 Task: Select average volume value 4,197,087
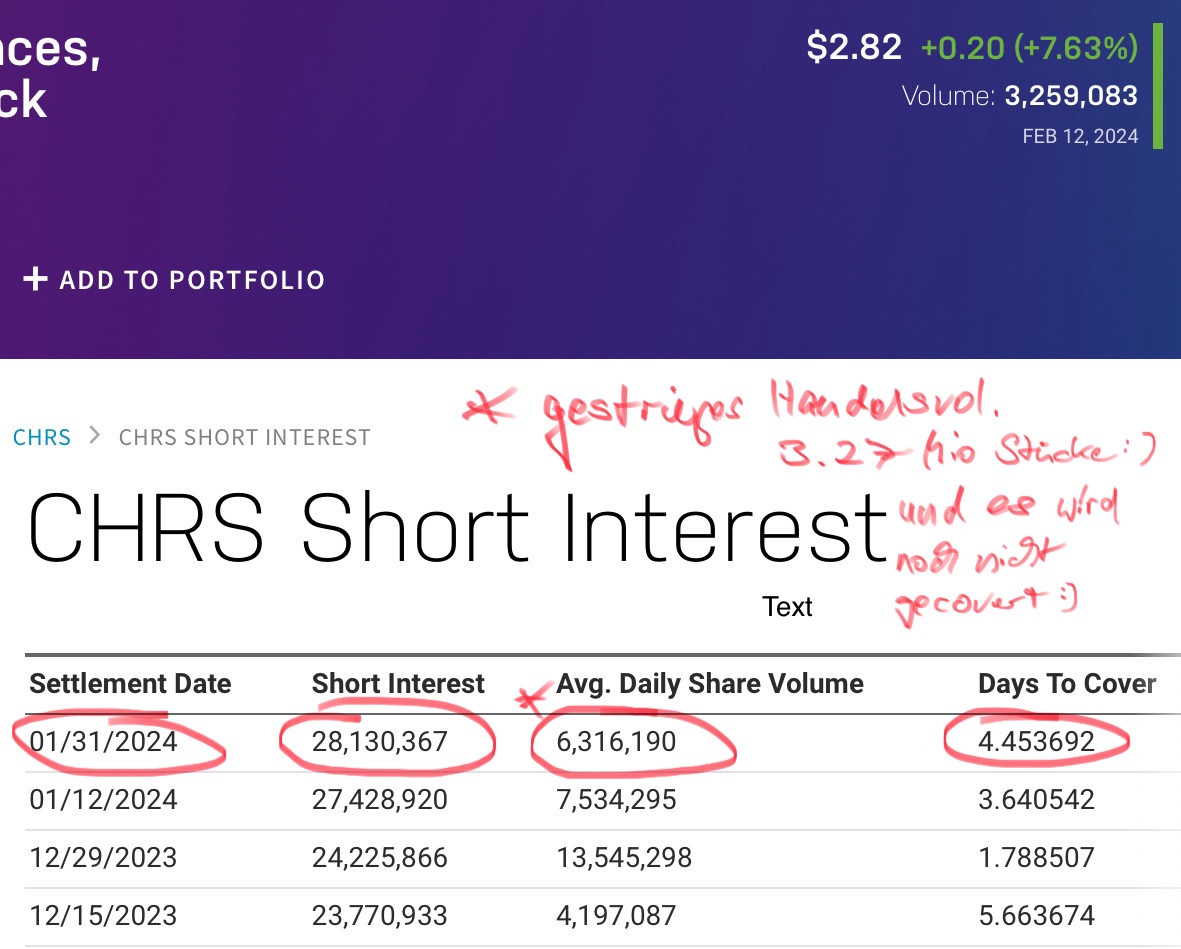(616, 915)
